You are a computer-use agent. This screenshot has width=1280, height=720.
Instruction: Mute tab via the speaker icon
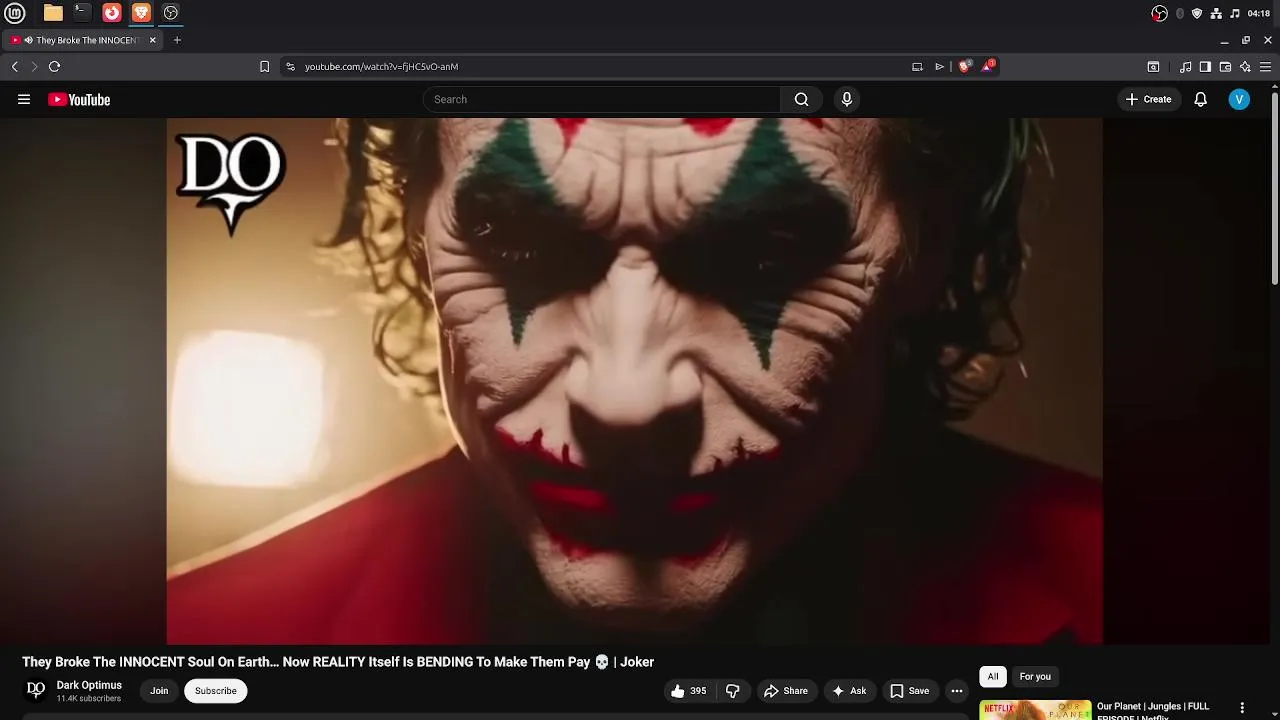click(x=28, y=40)
